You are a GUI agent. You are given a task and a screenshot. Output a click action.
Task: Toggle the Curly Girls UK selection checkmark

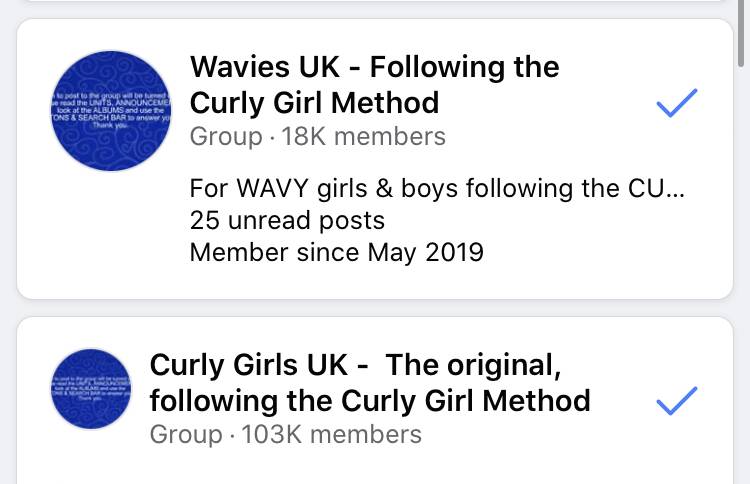(677, 400)
